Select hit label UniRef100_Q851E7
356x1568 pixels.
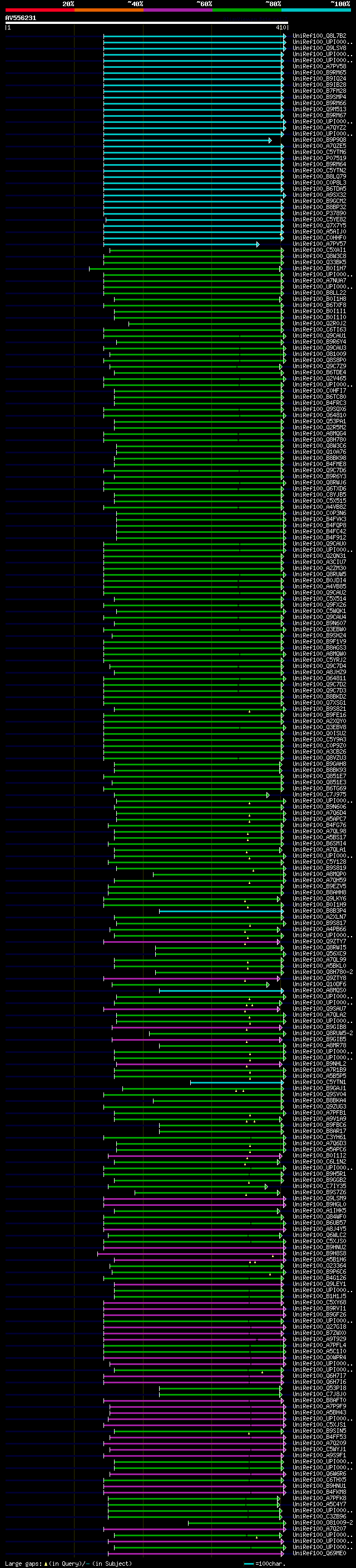coord(319,776)
